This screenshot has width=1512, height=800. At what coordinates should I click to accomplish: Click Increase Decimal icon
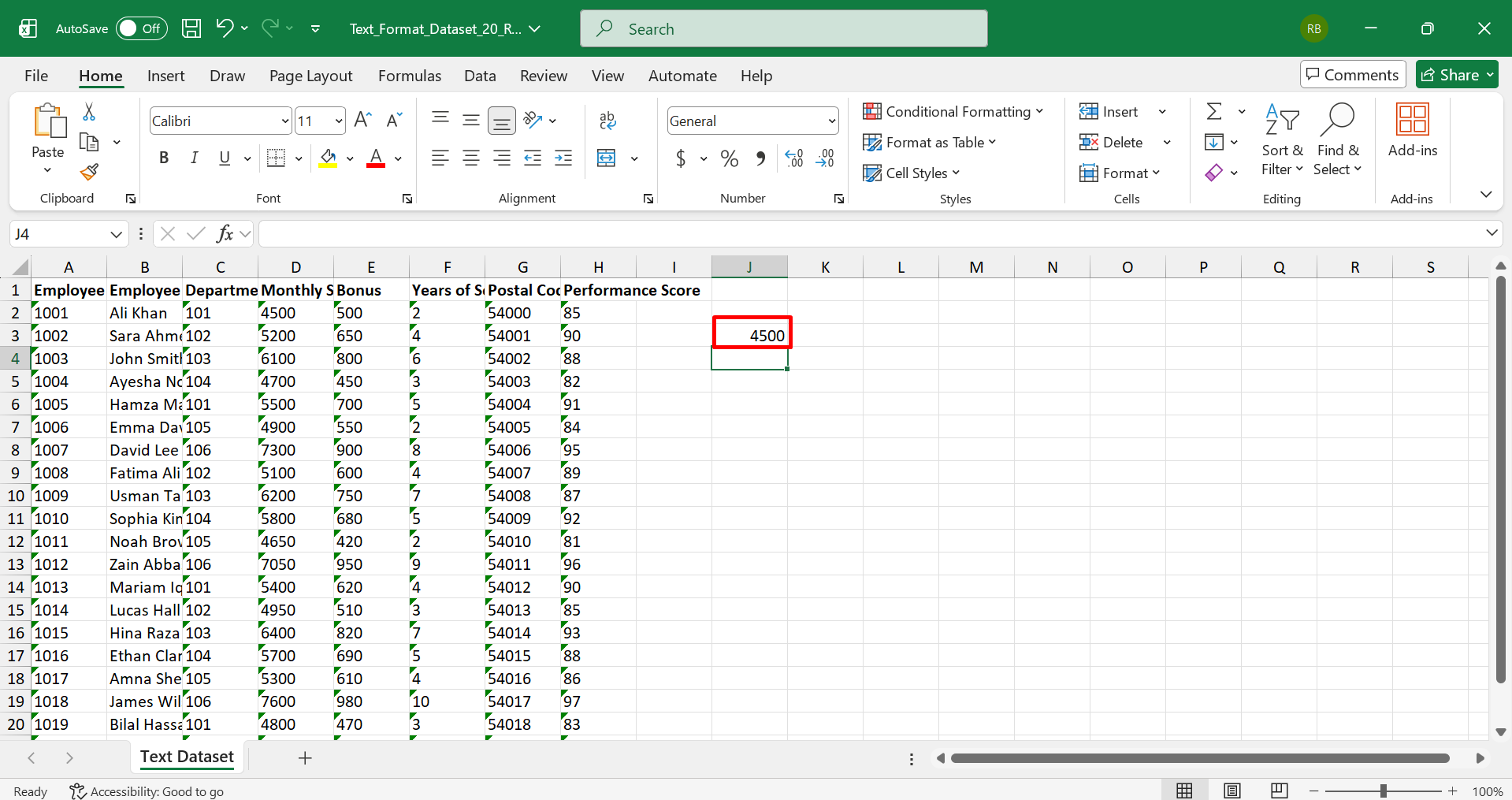[794, 158]
